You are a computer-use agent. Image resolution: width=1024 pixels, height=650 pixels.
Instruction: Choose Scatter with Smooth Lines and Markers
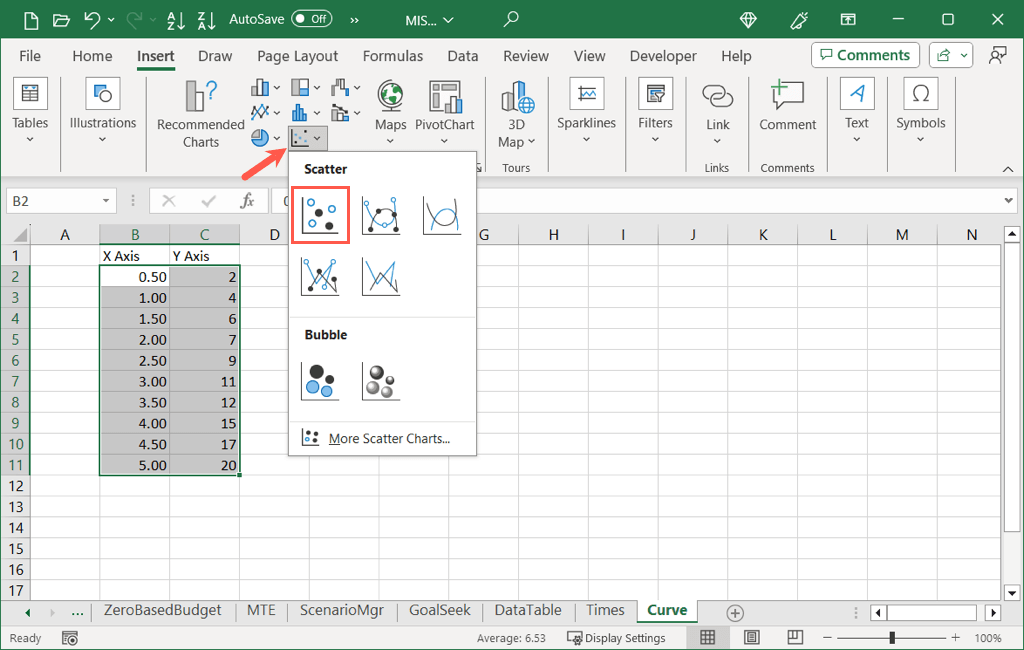(381, 215)
